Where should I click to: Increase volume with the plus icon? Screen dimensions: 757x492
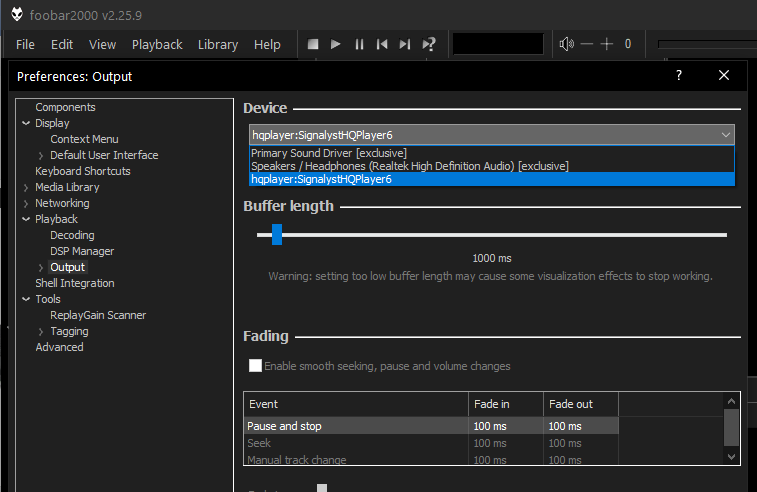(606, 44)
